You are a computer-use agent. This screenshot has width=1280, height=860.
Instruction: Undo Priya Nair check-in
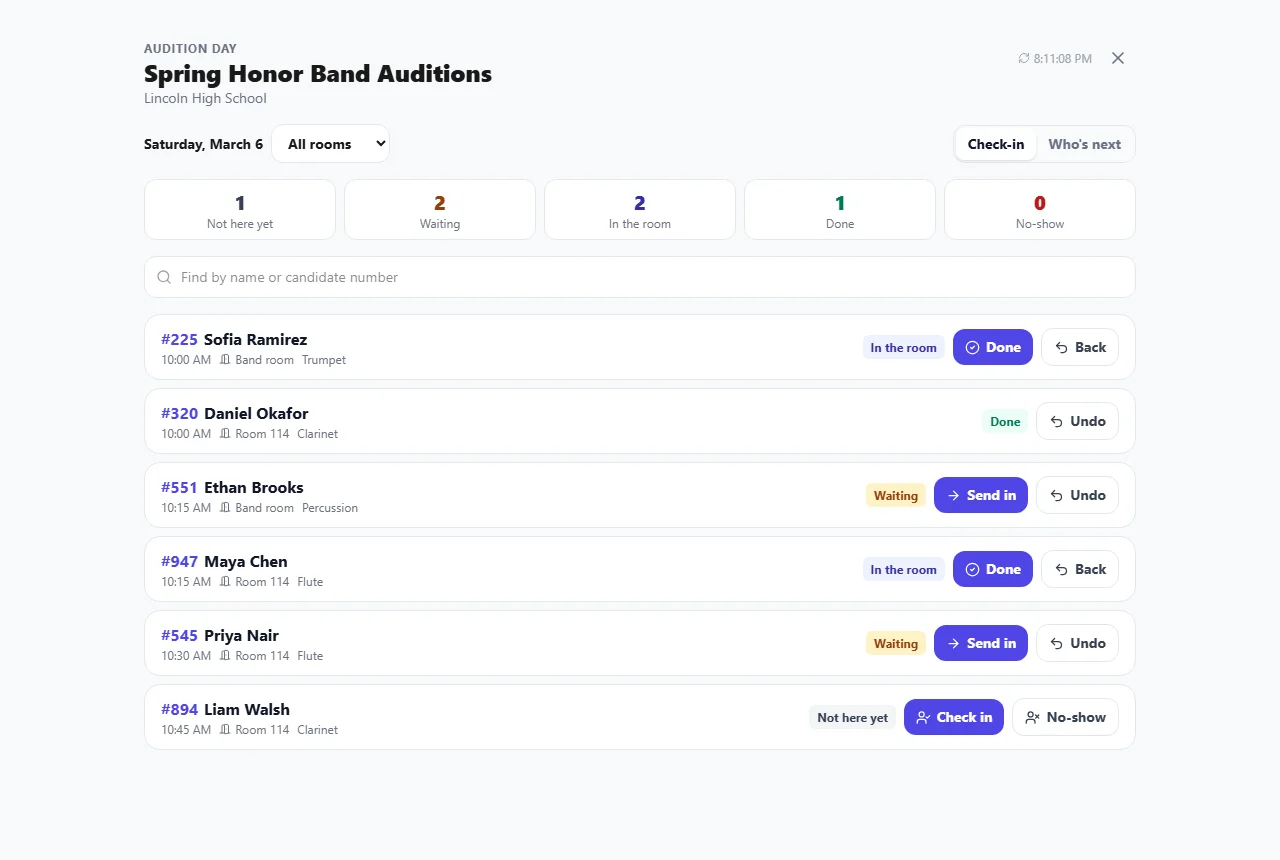click(1077, 643)
